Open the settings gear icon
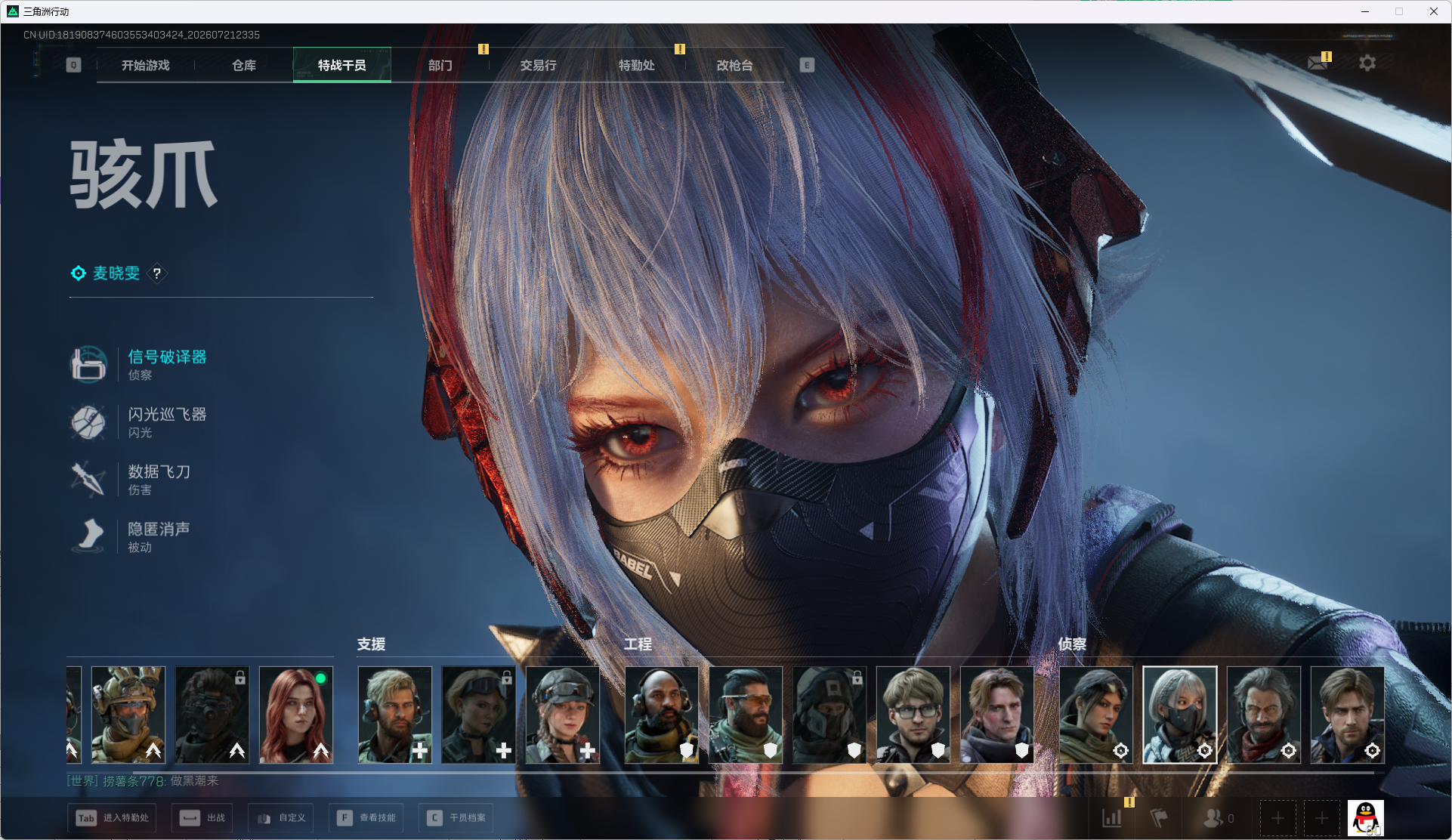Screen dimensions: 1452x840 click(x=1367, y=63)
